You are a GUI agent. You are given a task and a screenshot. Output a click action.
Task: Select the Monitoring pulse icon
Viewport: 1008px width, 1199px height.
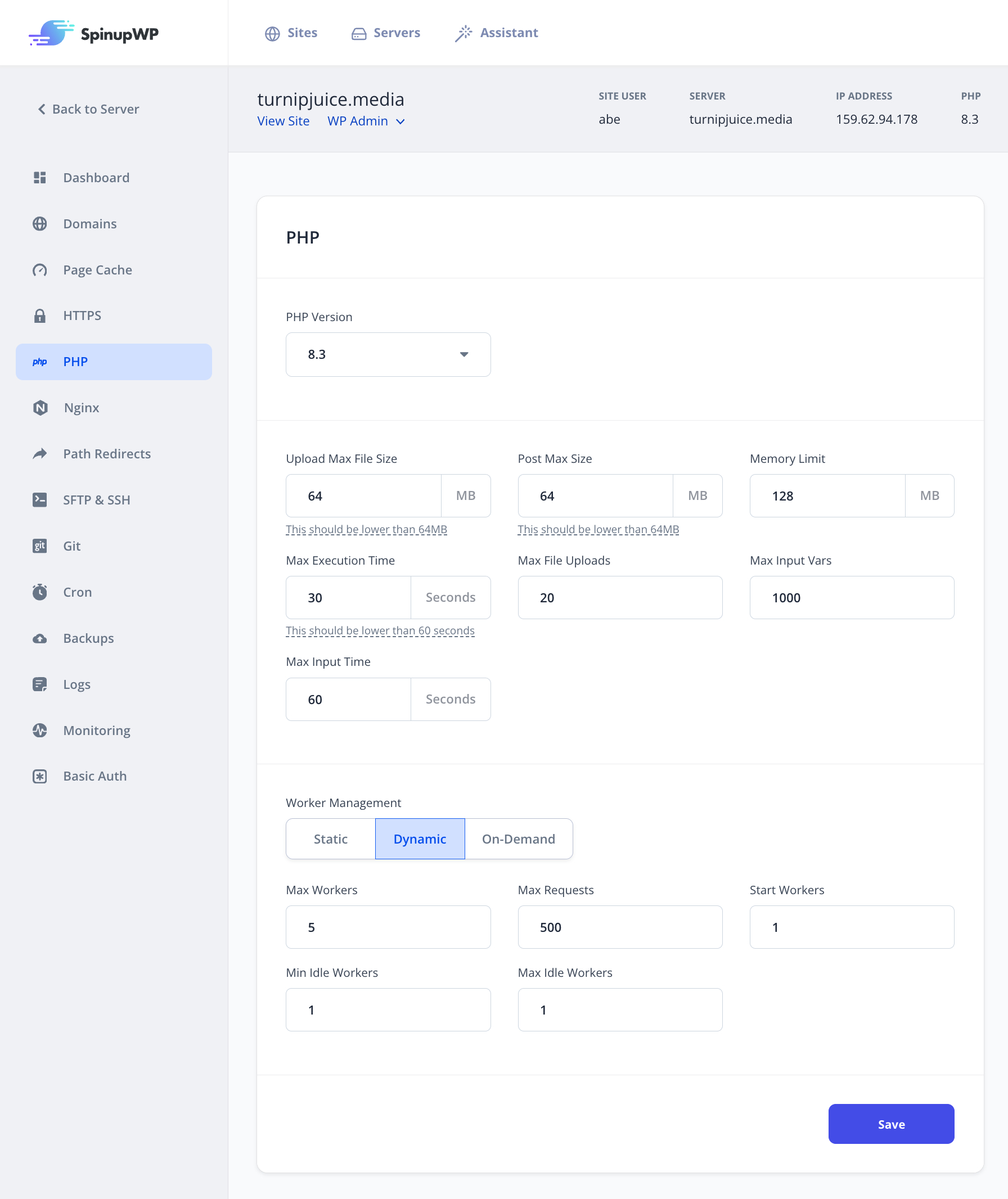tap(40, 730)
